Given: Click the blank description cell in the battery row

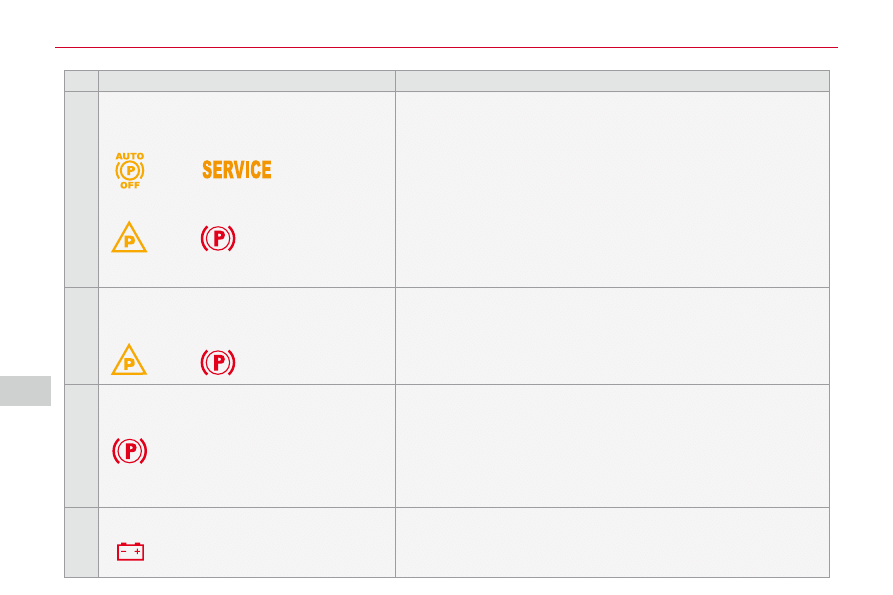Looking at the screenshot, I should click(612, 542).
